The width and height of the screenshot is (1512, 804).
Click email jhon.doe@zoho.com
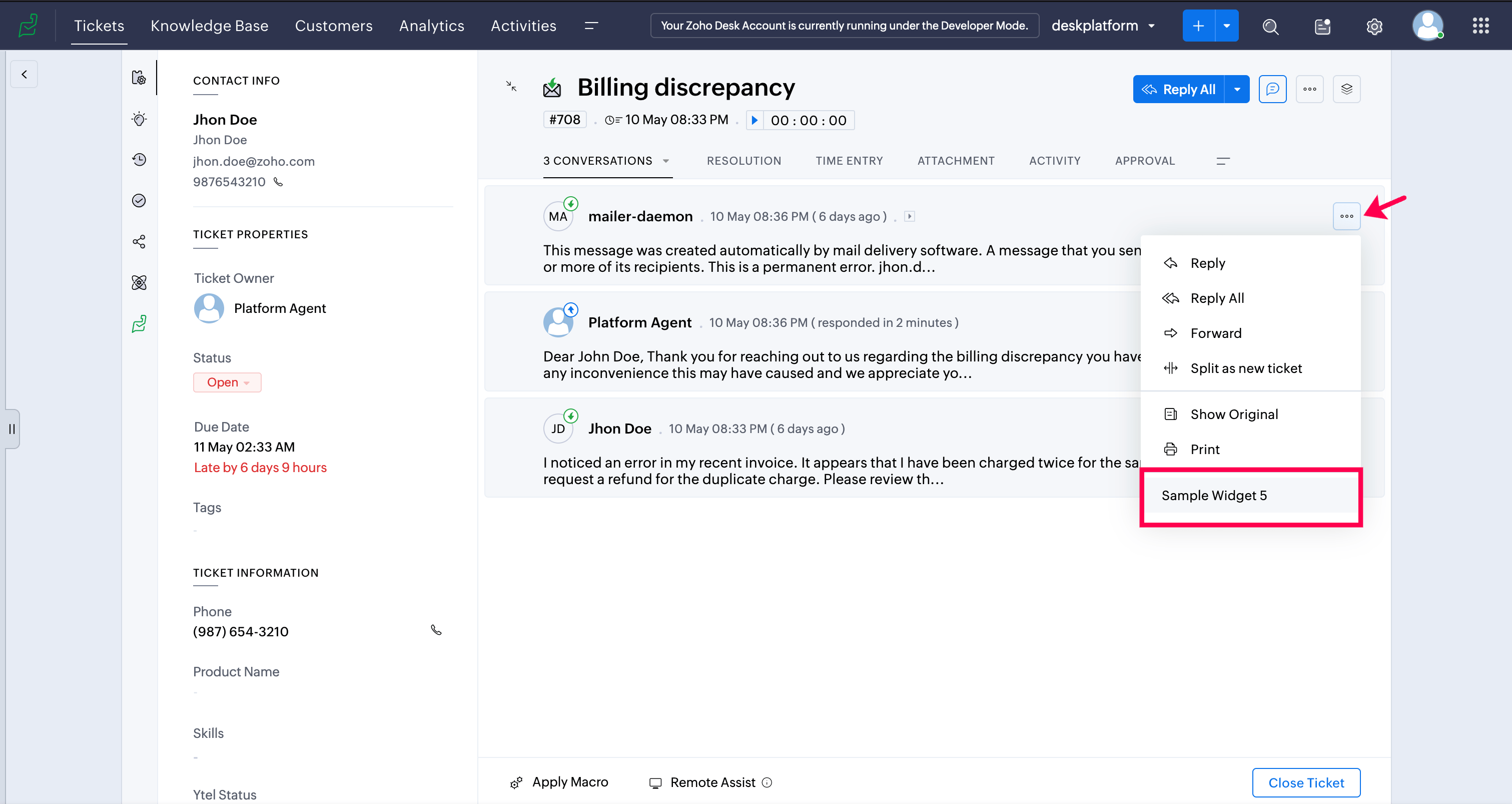(x=254, y=162)
